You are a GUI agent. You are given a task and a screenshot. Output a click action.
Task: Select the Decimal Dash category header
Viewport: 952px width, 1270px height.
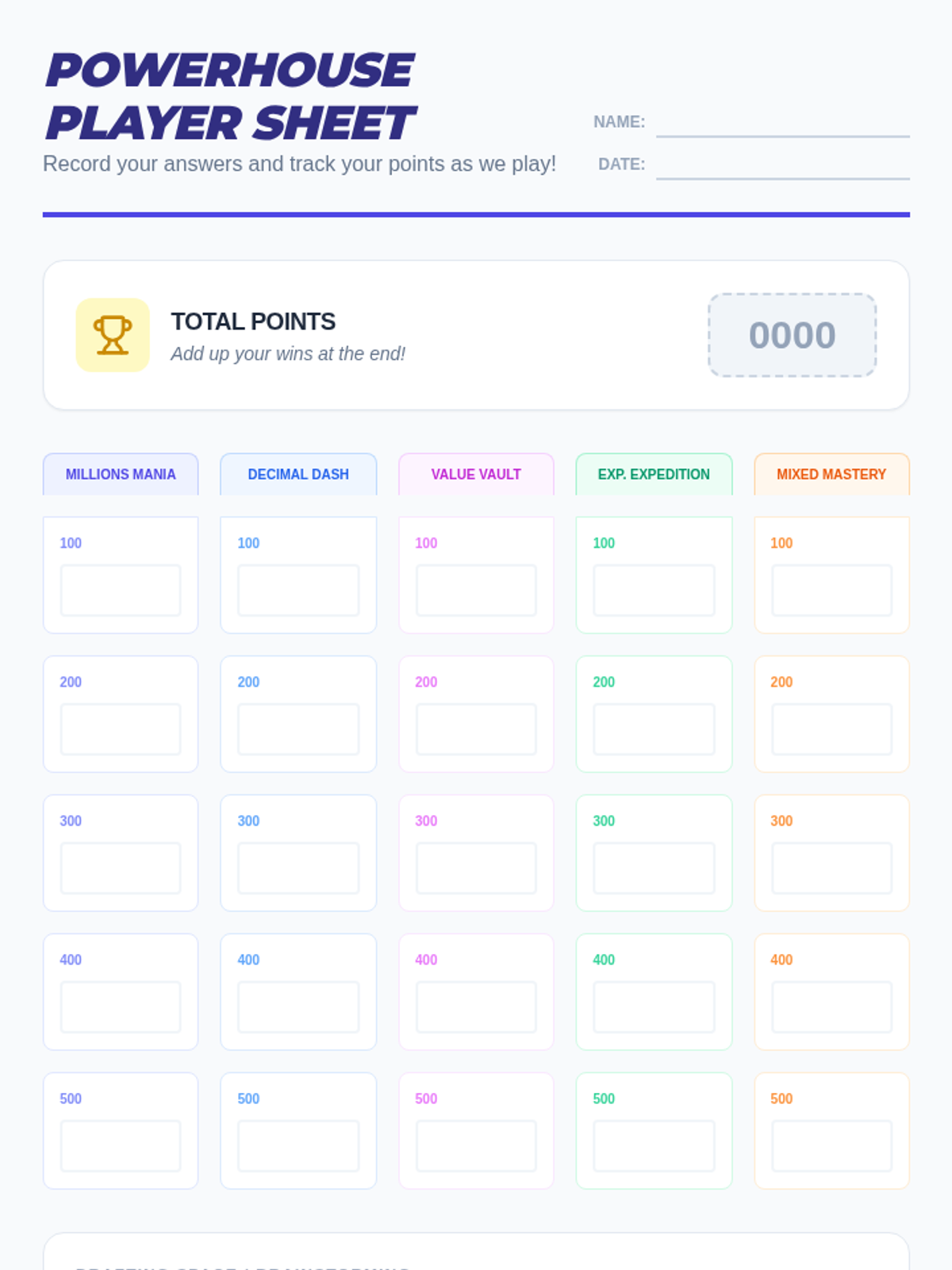point(298,475)
